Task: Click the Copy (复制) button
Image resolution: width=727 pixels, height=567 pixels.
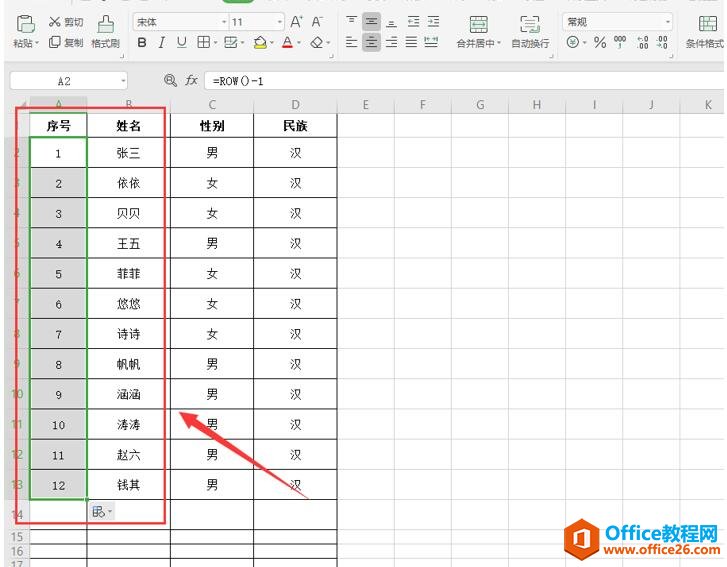Action: pos(66,43)
